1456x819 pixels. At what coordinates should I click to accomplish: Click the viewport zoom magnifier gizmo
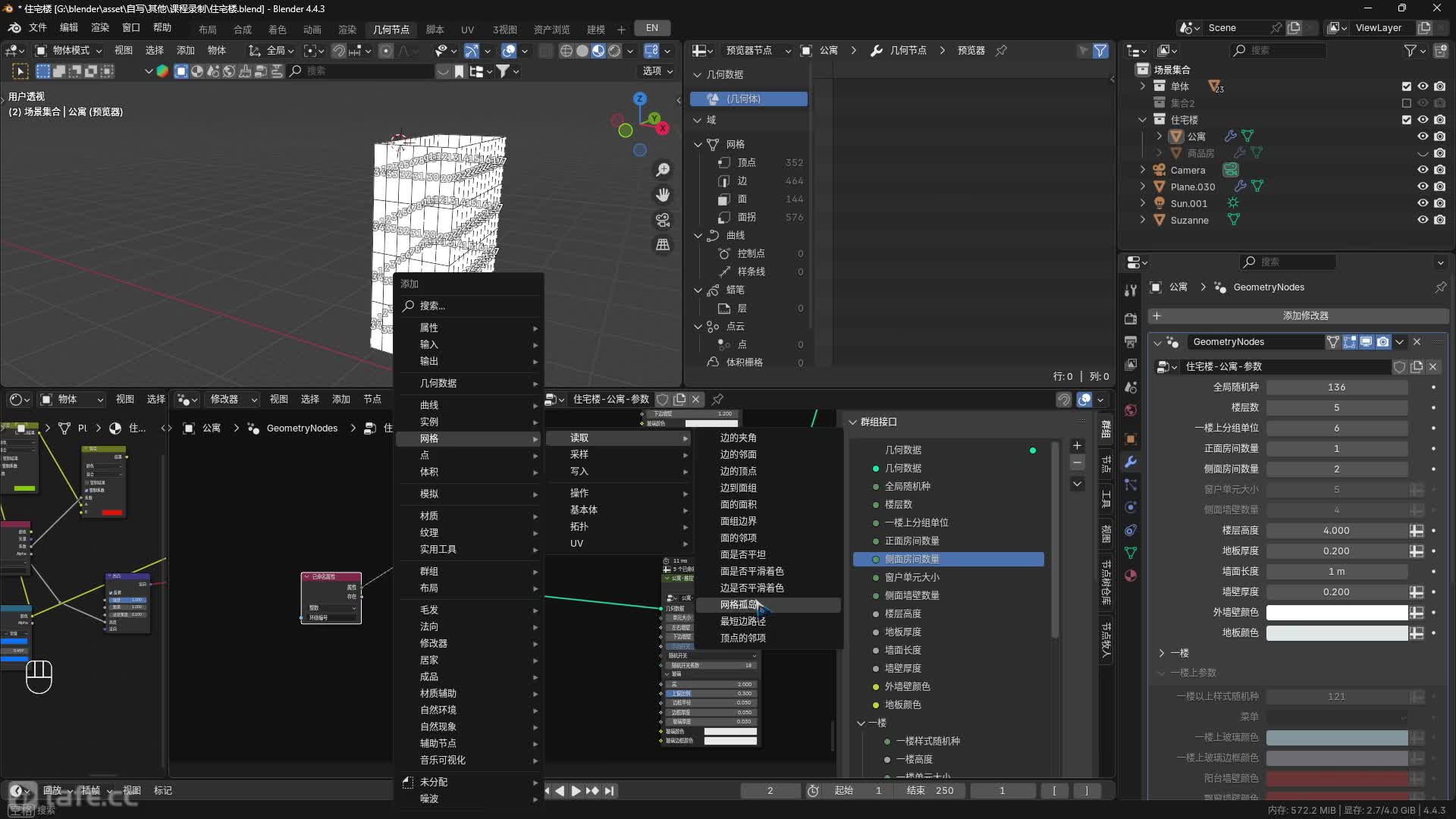click(663, 170)
